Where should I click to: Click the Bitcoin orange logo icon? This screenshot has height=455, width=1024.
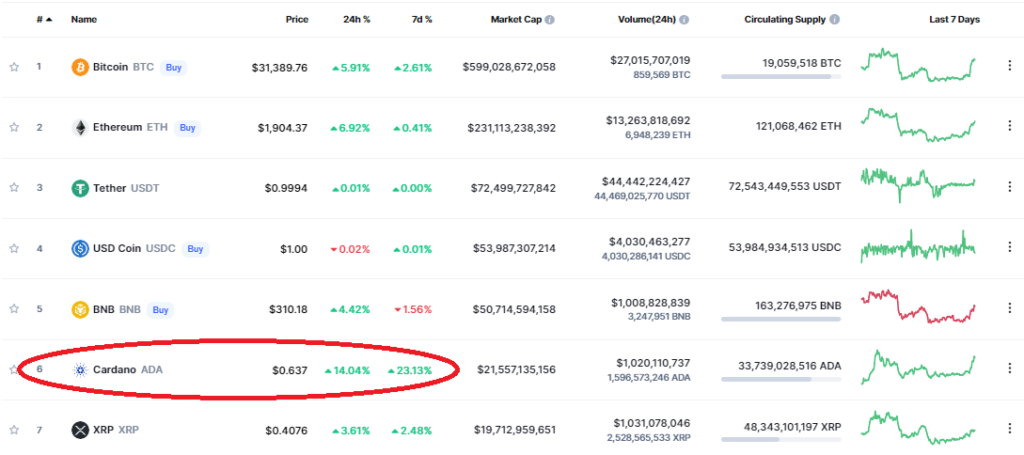[x=80, y=67]
